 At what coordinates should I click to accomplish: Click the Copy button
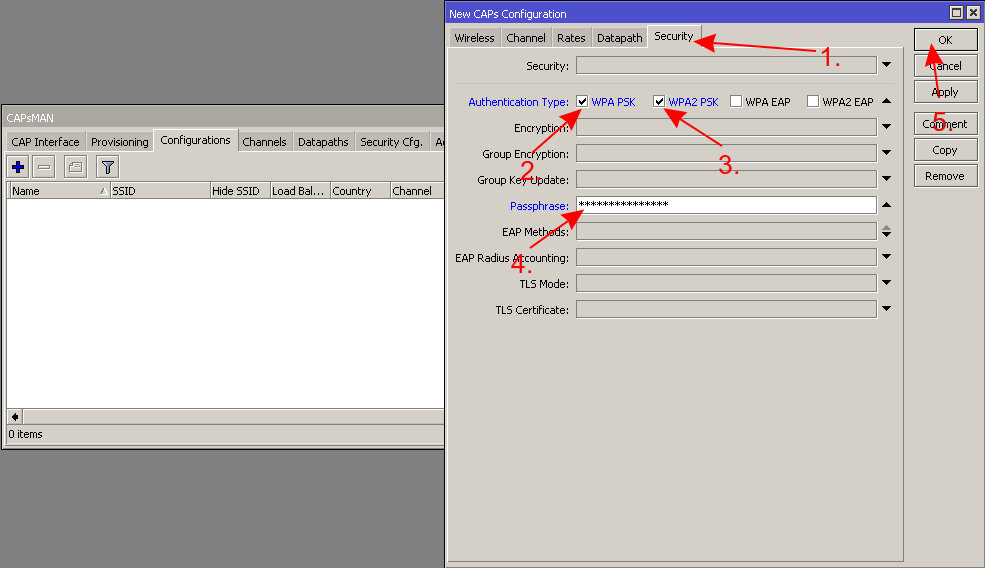point(944,150)
